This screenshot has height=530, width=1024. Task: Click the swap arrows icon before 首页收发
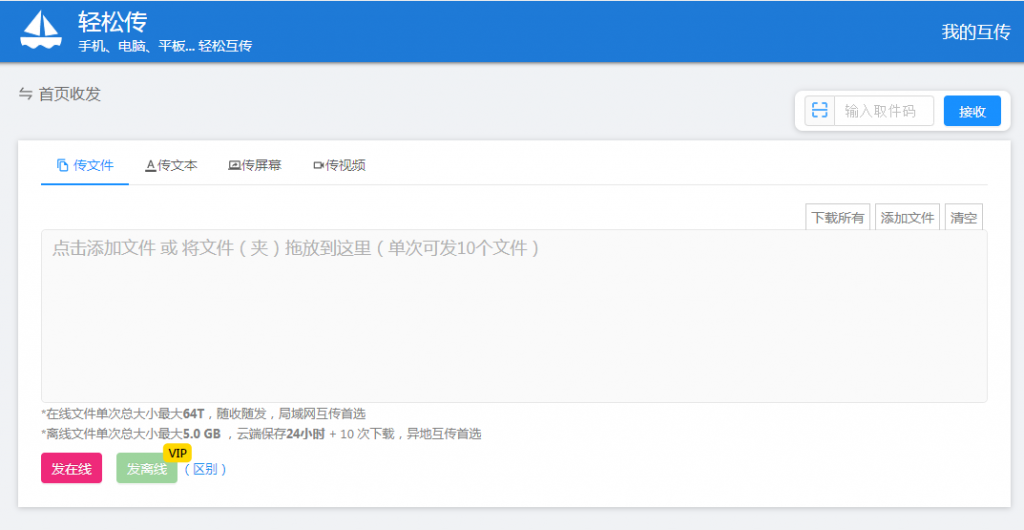pos(26,94)
